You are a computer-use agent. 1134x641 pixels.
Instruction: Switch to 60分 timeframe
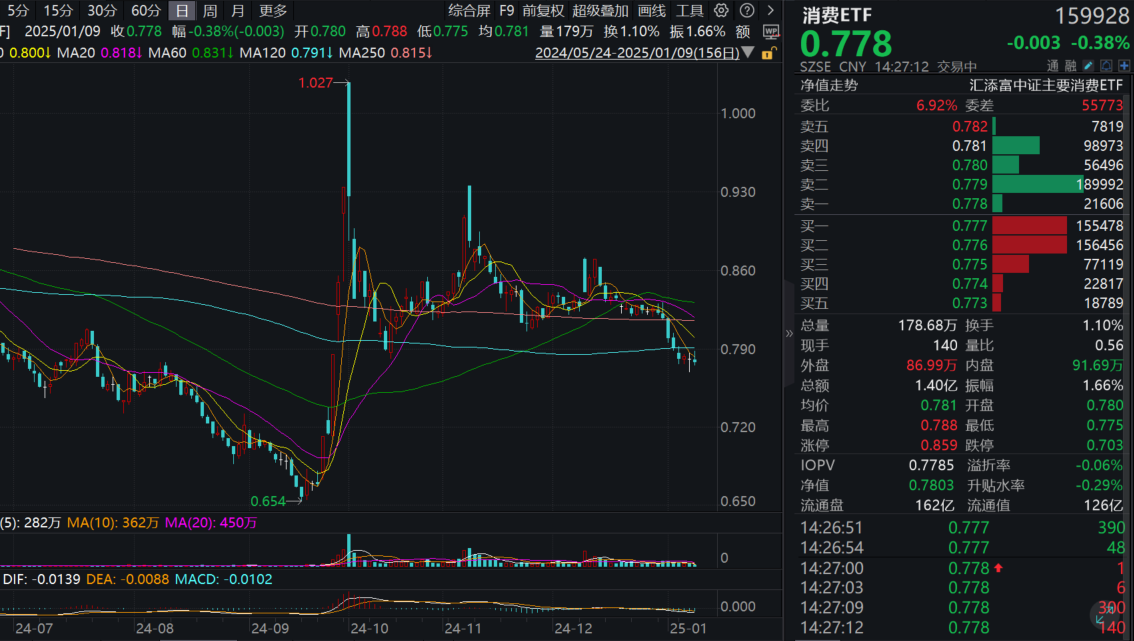(x=145, y=11)
